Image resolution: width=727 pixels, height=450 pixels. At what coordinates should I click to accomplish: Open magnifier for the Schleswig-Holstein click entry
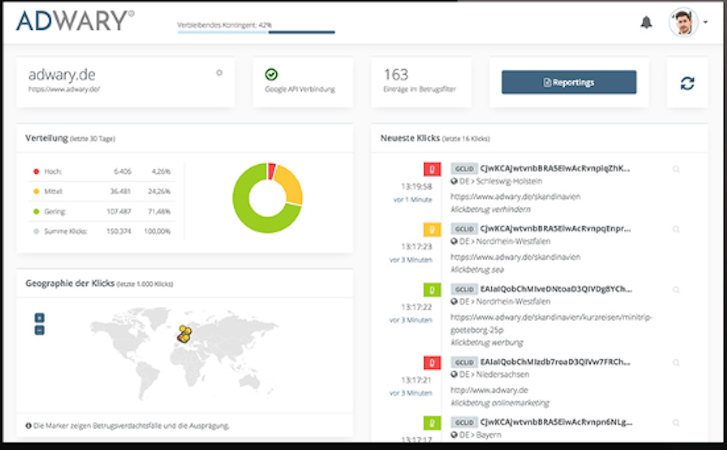pyautogui.click(x=676, y=169)
